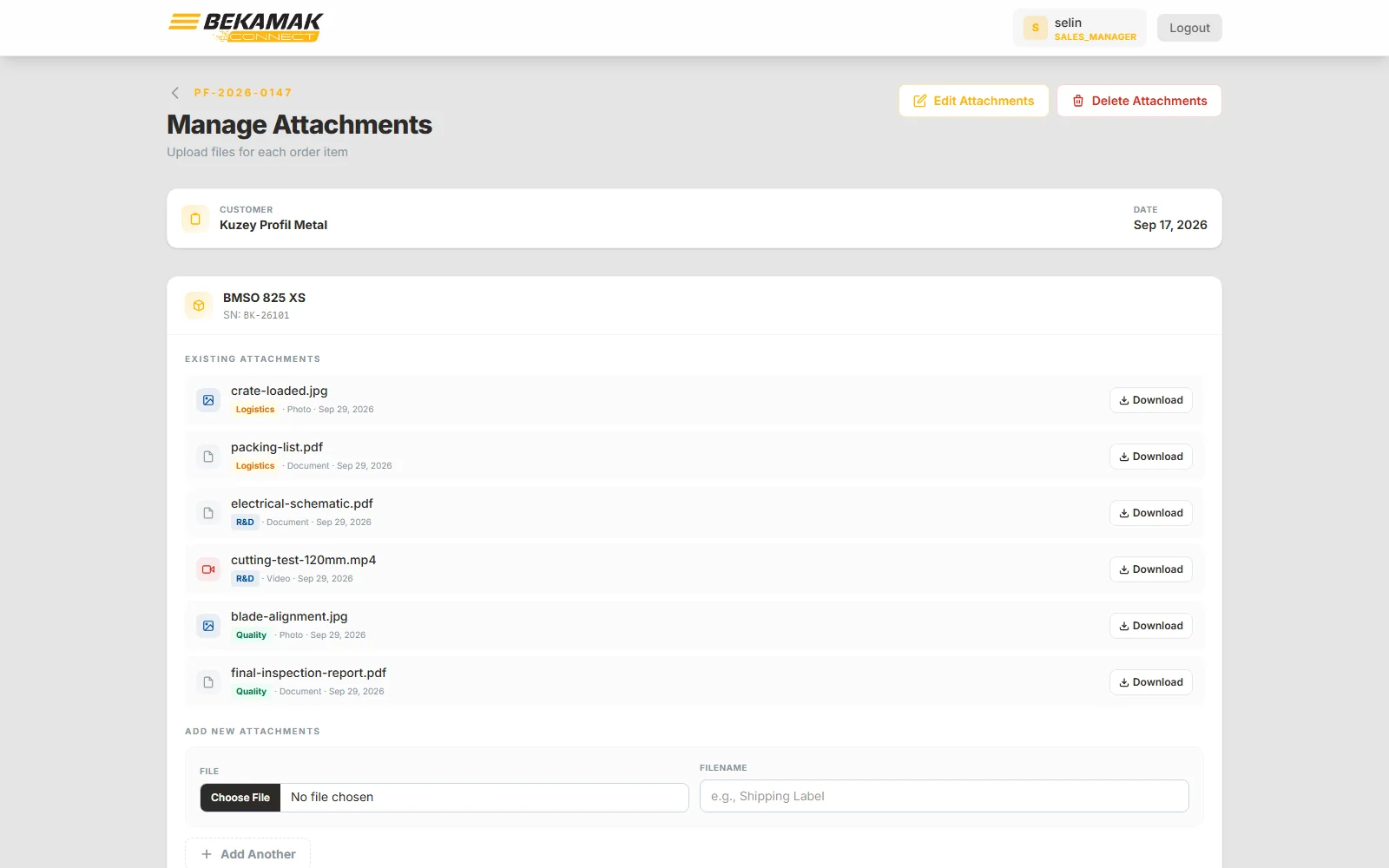The height and width of the screenshot is (868, 1389).
Task: Download electrical-schematic.pdf
Action: 1151,513
